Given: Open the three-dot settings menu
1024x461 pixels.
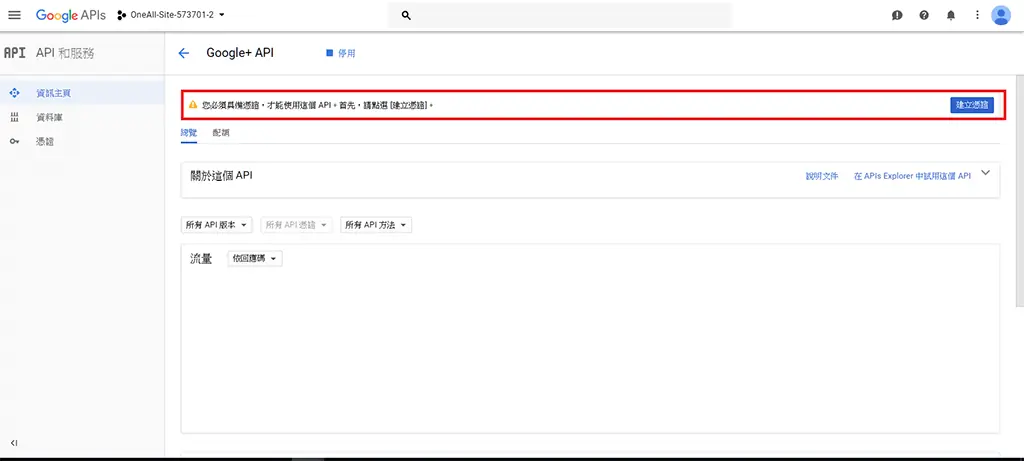Looking at the screenshot, I should tap(977, 15).
